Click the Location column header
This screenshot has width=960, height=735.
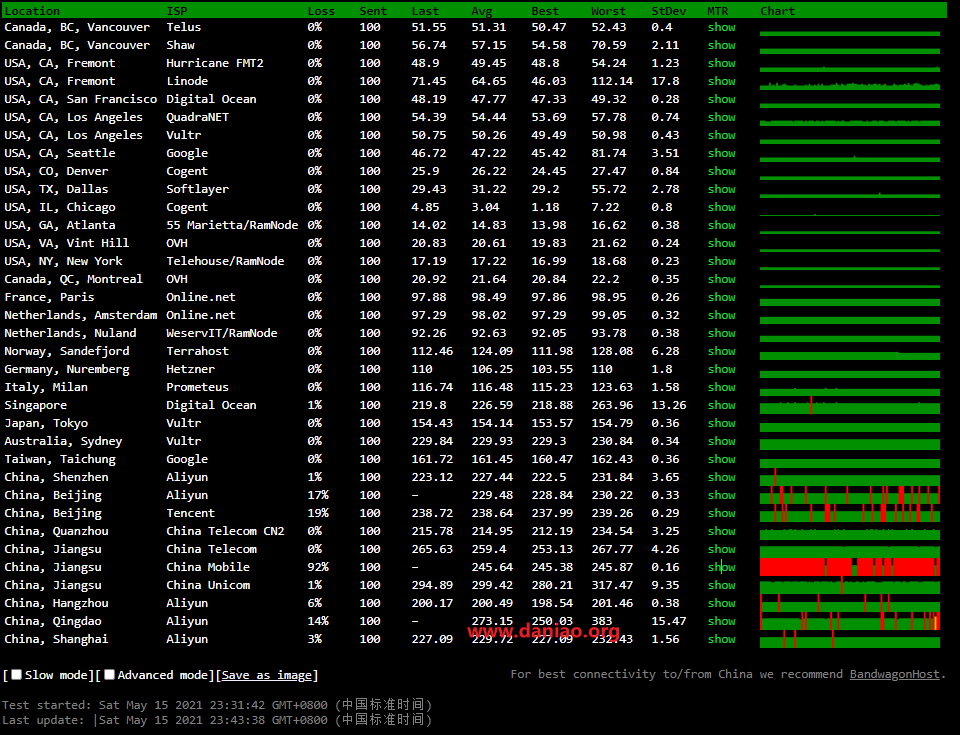32,11
